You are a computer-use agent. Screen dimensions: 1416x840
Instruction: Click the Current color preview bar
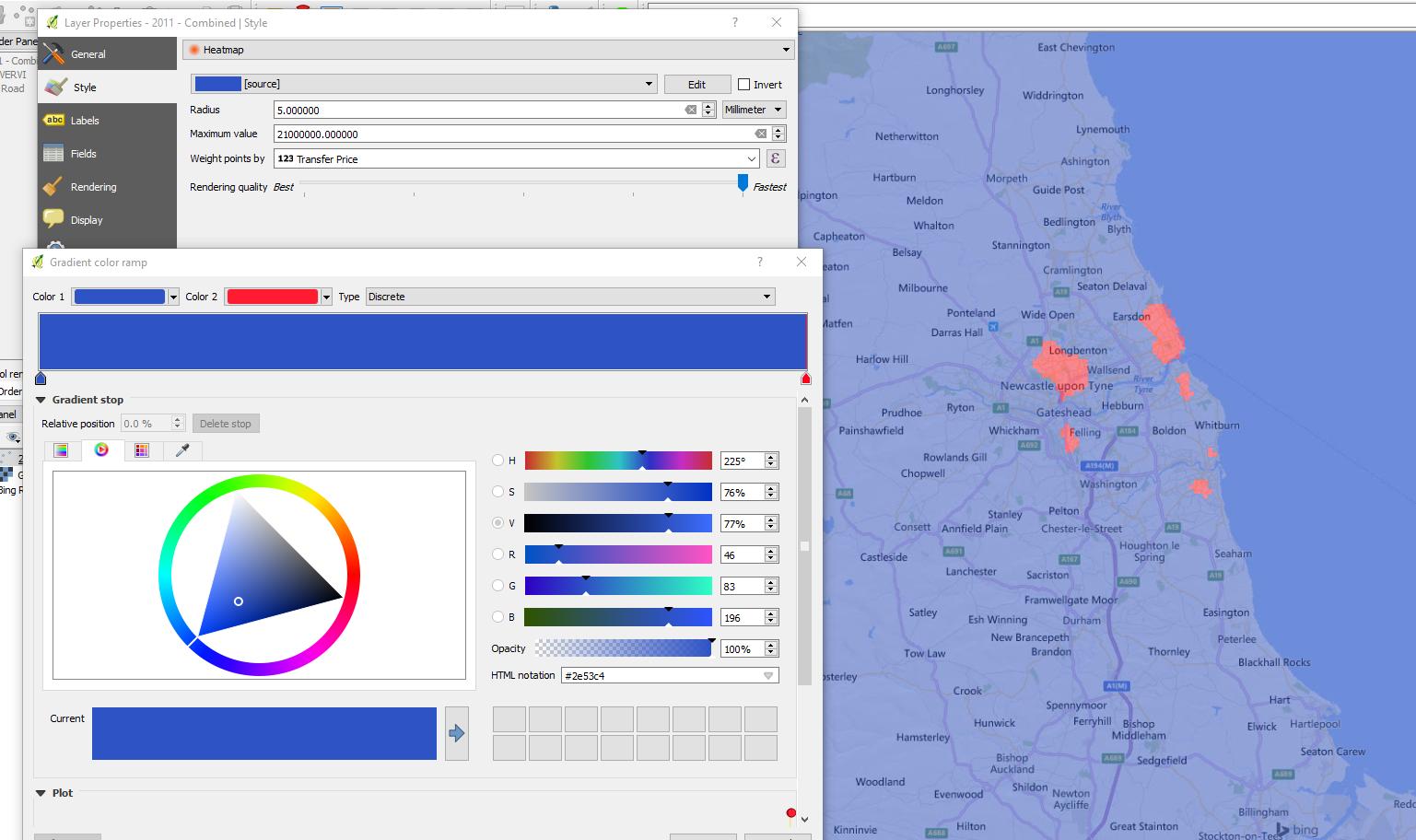[x=264, y=733]
